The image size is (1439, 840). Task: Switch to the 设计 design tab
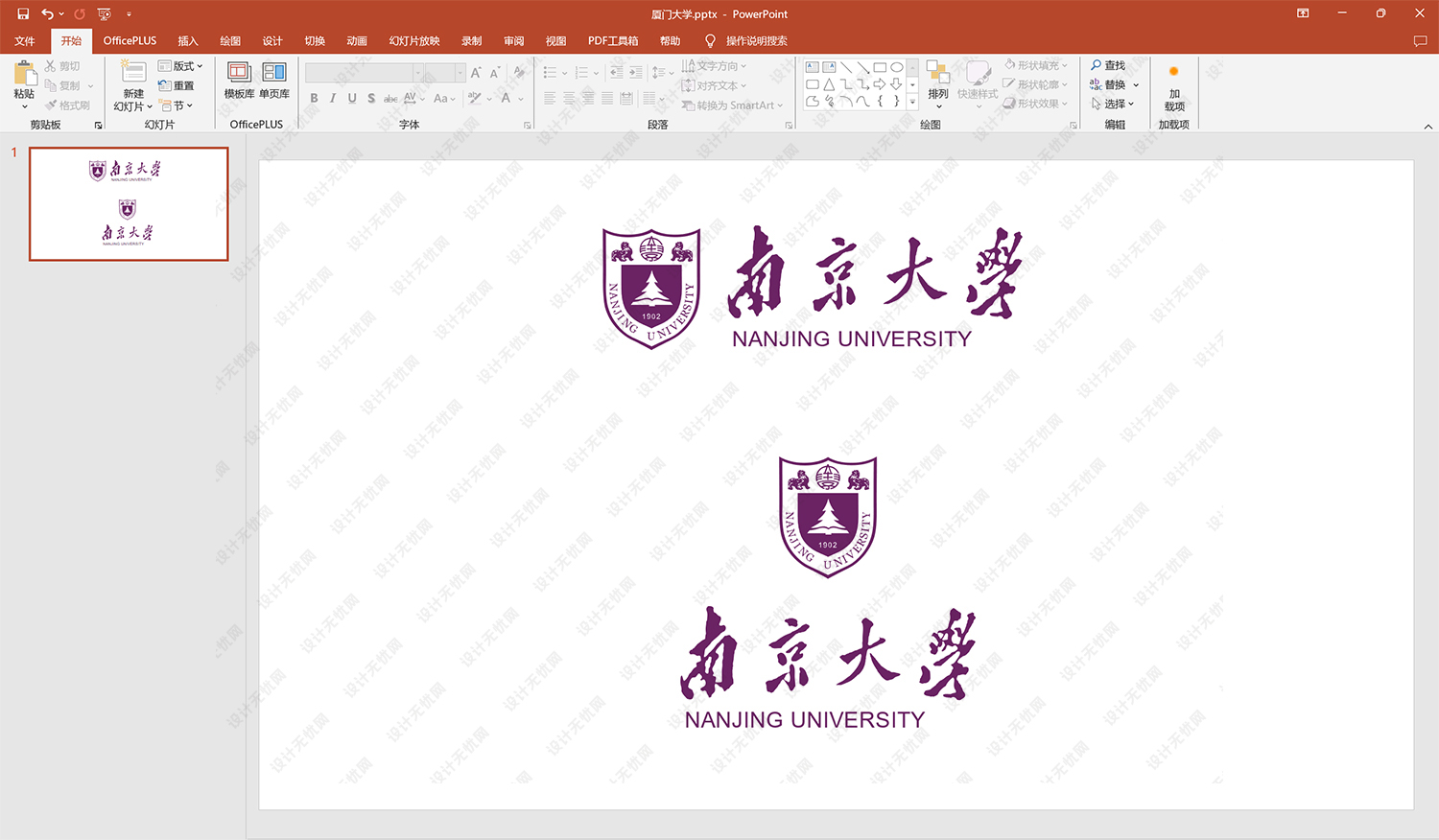[x=272, y=41]
